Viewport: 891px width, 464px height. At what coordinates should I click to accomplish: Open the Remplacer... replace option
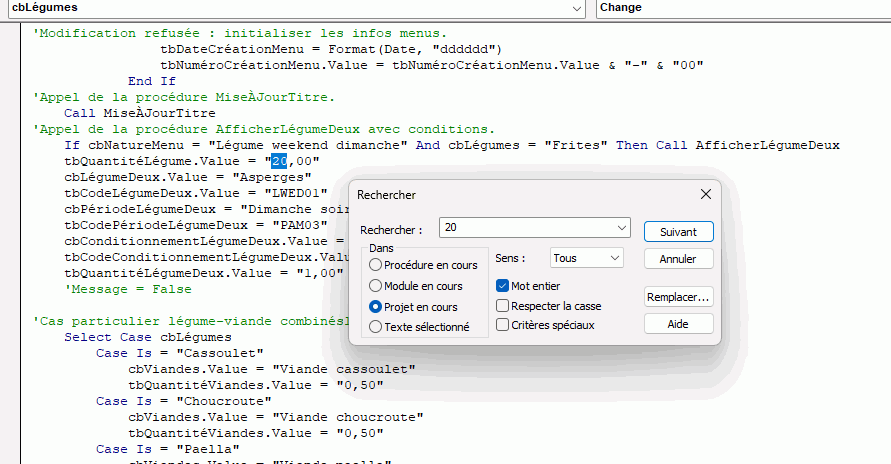coord(677,297)
